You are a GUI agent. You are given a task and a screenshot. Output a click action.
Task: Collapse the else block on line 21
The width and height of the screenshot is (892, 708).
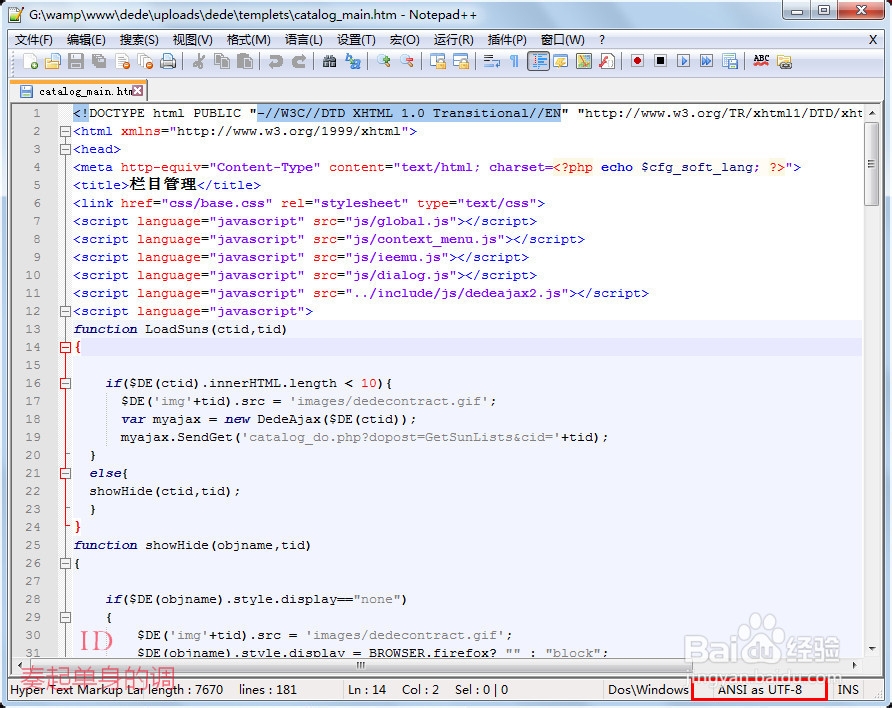pyautogui.click(x=65, y=473)
